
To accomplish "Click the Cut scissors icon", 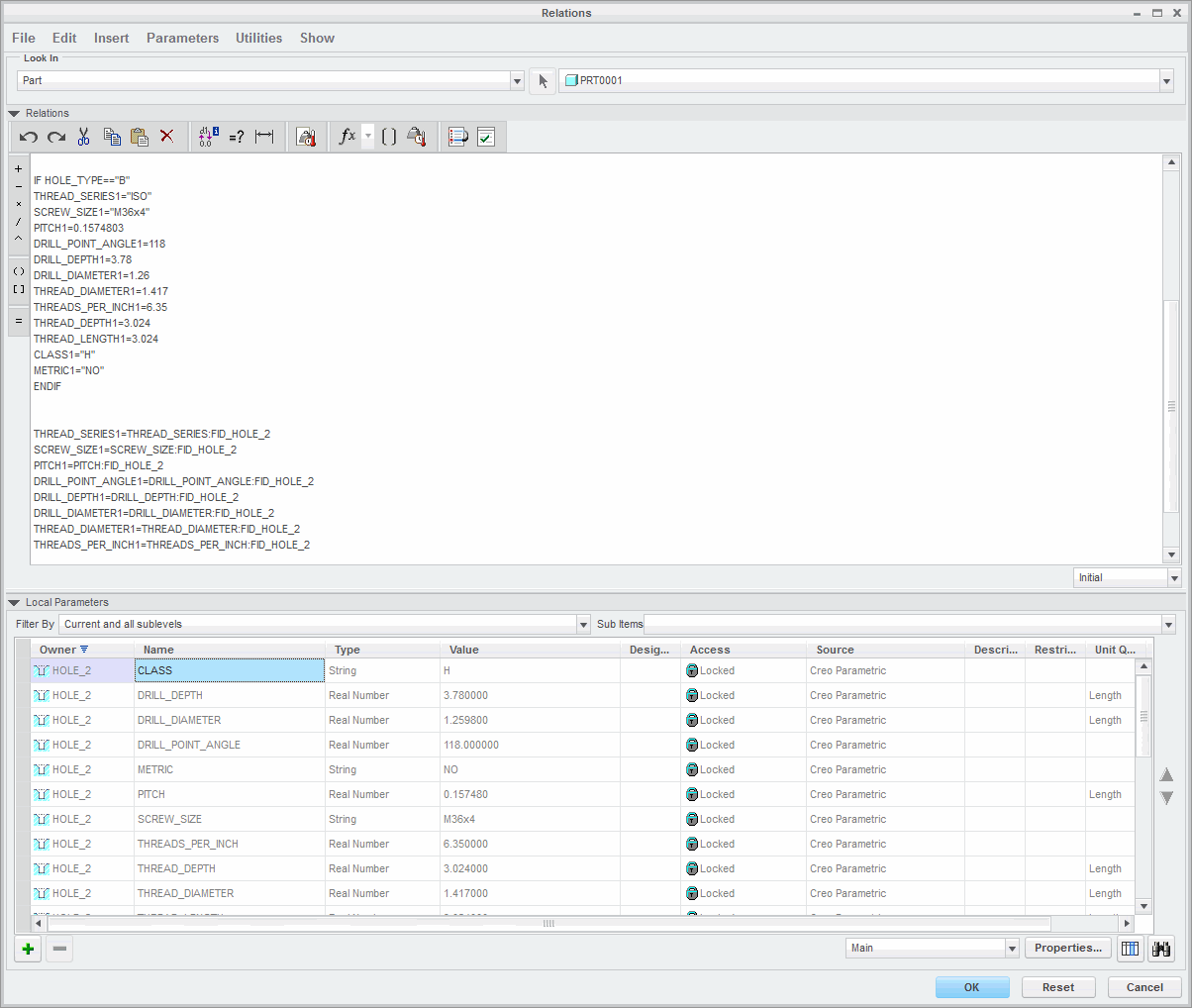I will (83, 137).
